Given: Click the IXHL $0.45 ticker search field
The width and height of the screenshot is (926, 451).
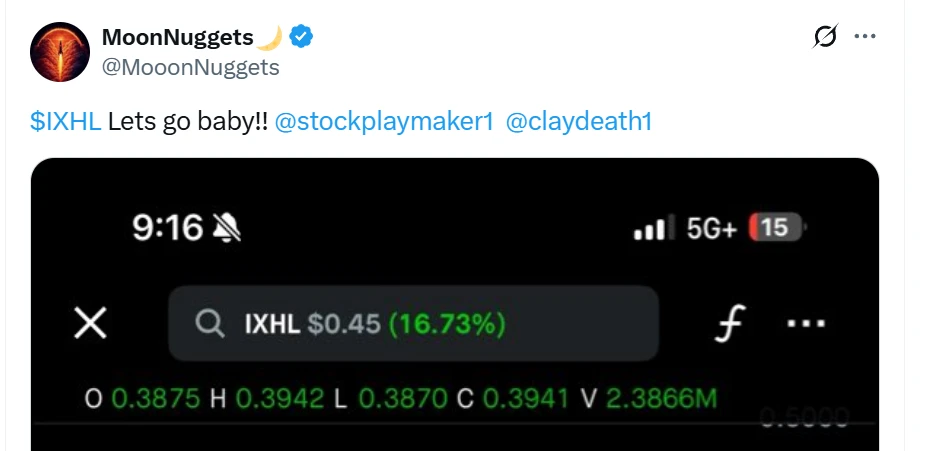Looking at the screenshot, I should coord(413,324).
